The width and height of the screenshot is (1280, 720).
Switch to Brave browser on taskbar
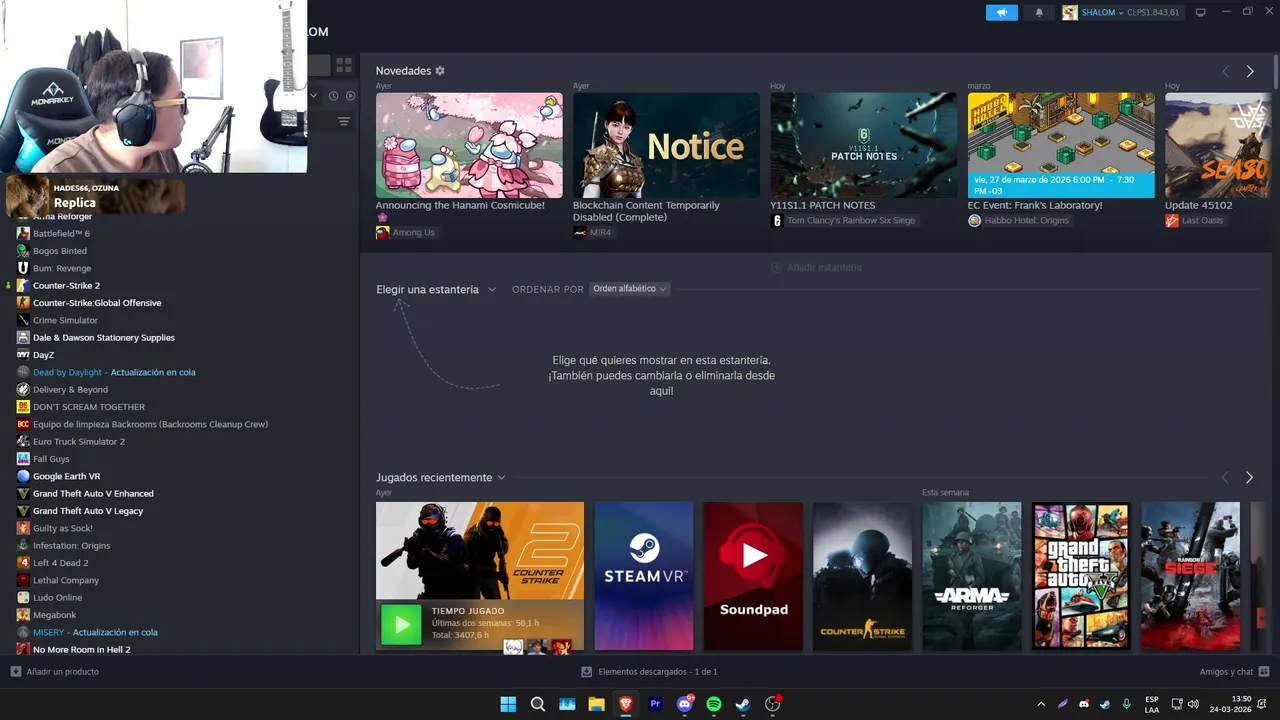(x=626, y=704)
